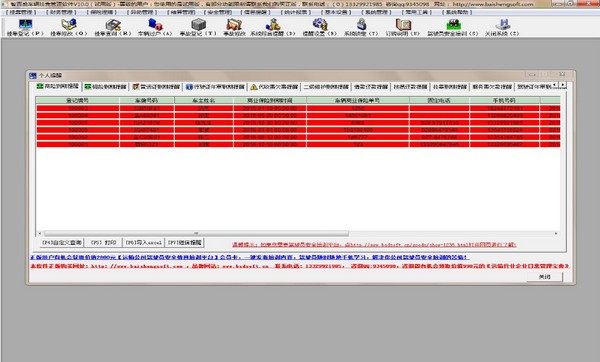This screenshot has height=362, width=600.
Task: Select the row with 登记编号 100003
Action: 298,108
